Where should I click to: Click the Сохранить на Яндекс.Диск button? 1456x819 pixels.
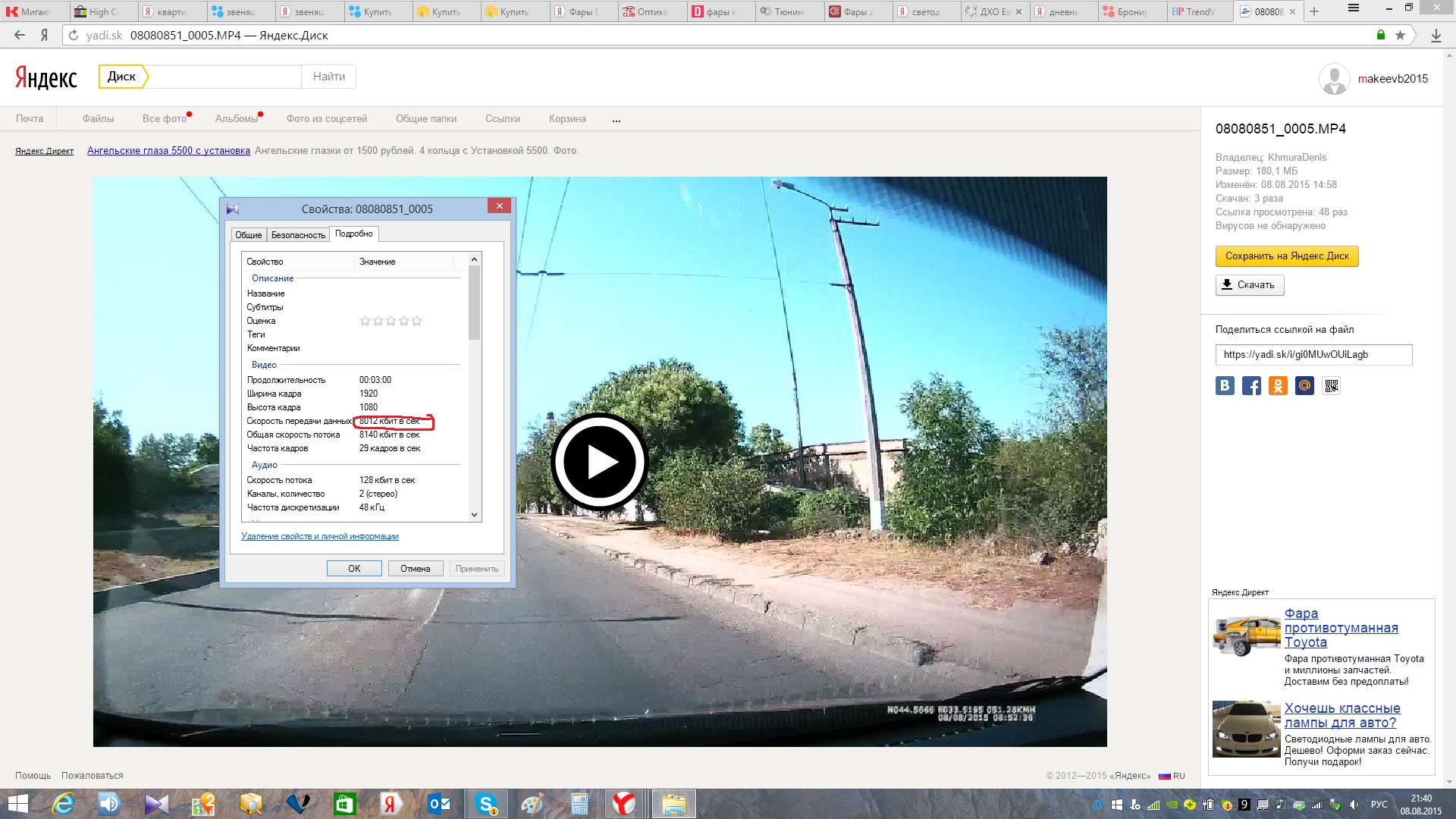tap(1286, 256)
